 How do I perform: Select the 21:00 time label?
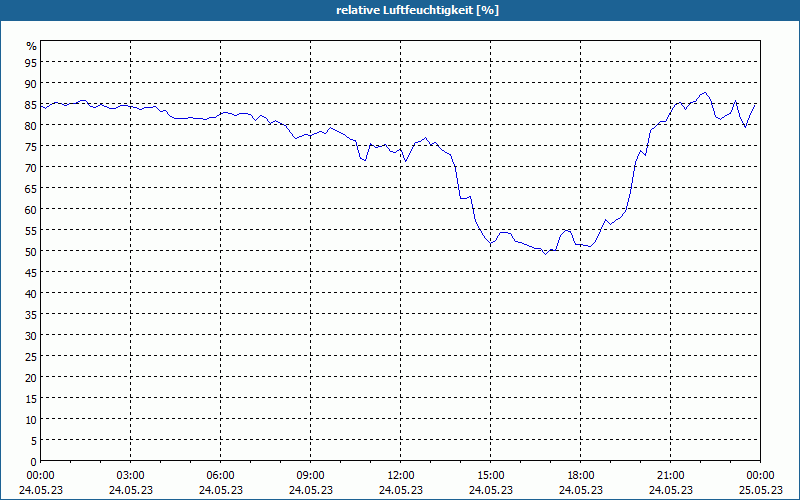coord(670,476)
